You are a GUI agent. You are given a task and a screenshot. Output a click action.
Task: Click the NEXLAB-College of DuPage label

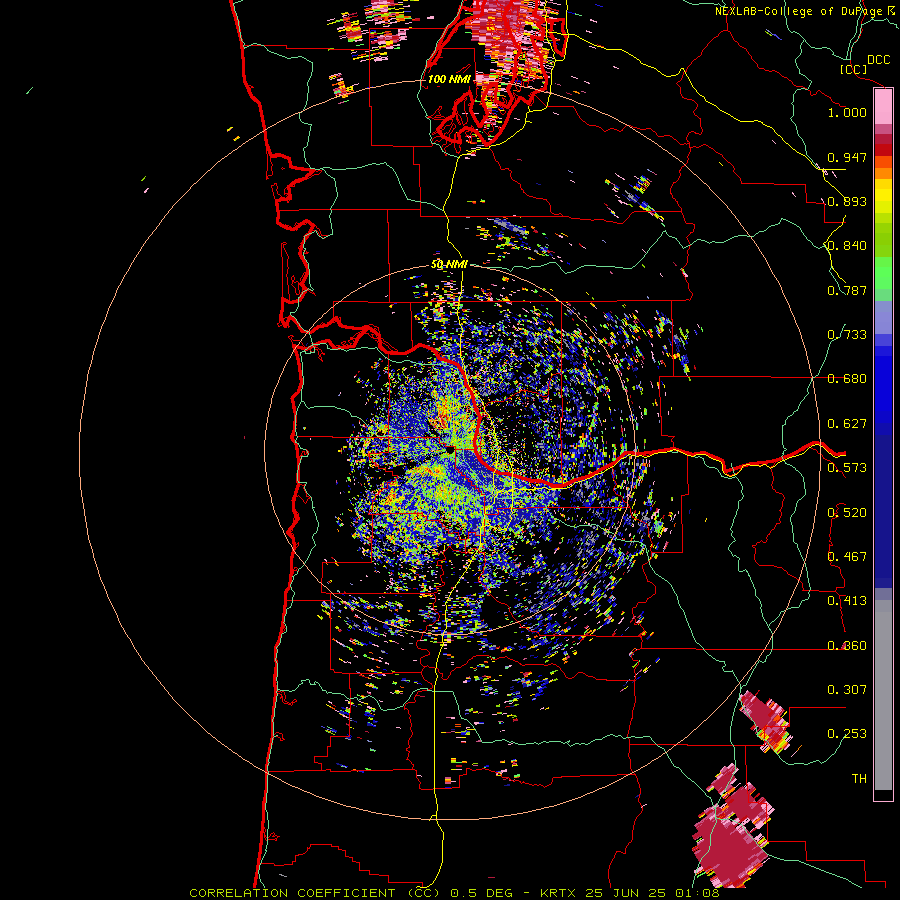point(798,11)
